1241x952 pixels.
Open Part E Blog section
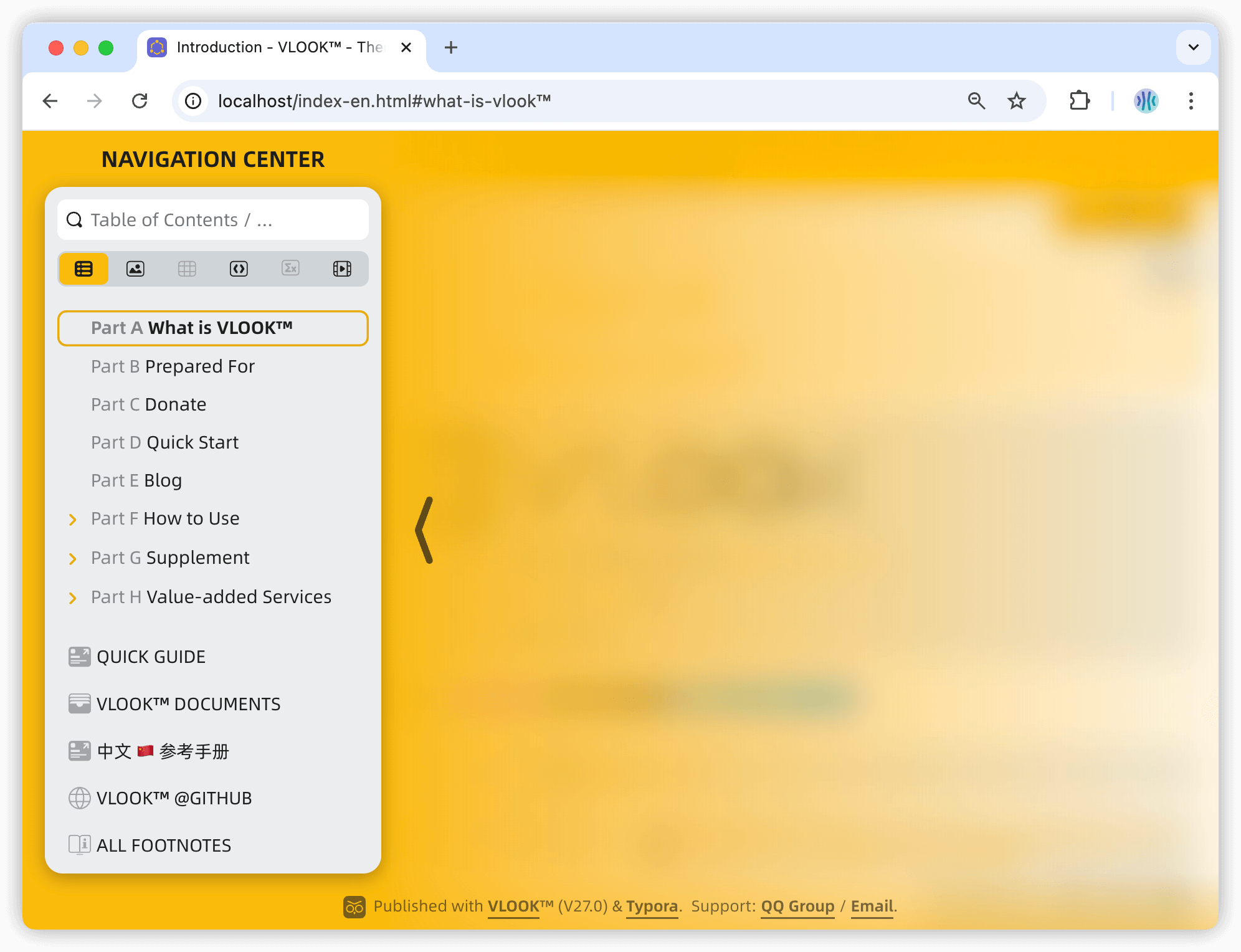[x=136, y=480]
